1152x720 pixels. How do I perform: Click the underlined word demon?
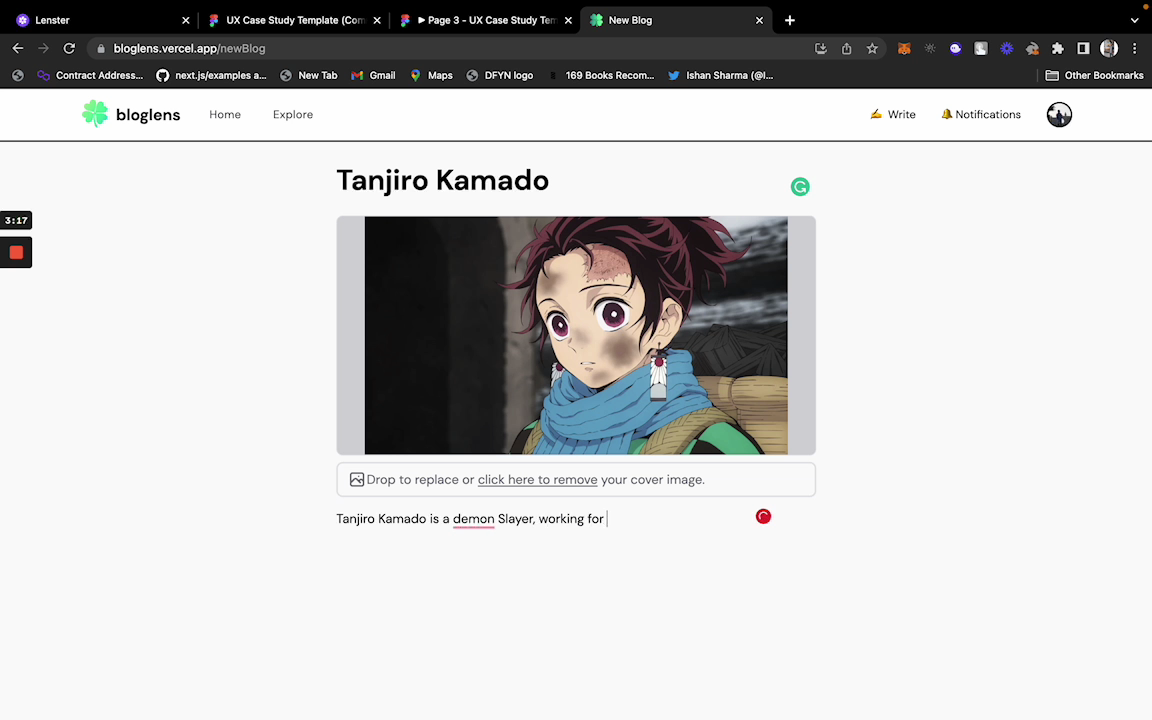coord(473,519)
